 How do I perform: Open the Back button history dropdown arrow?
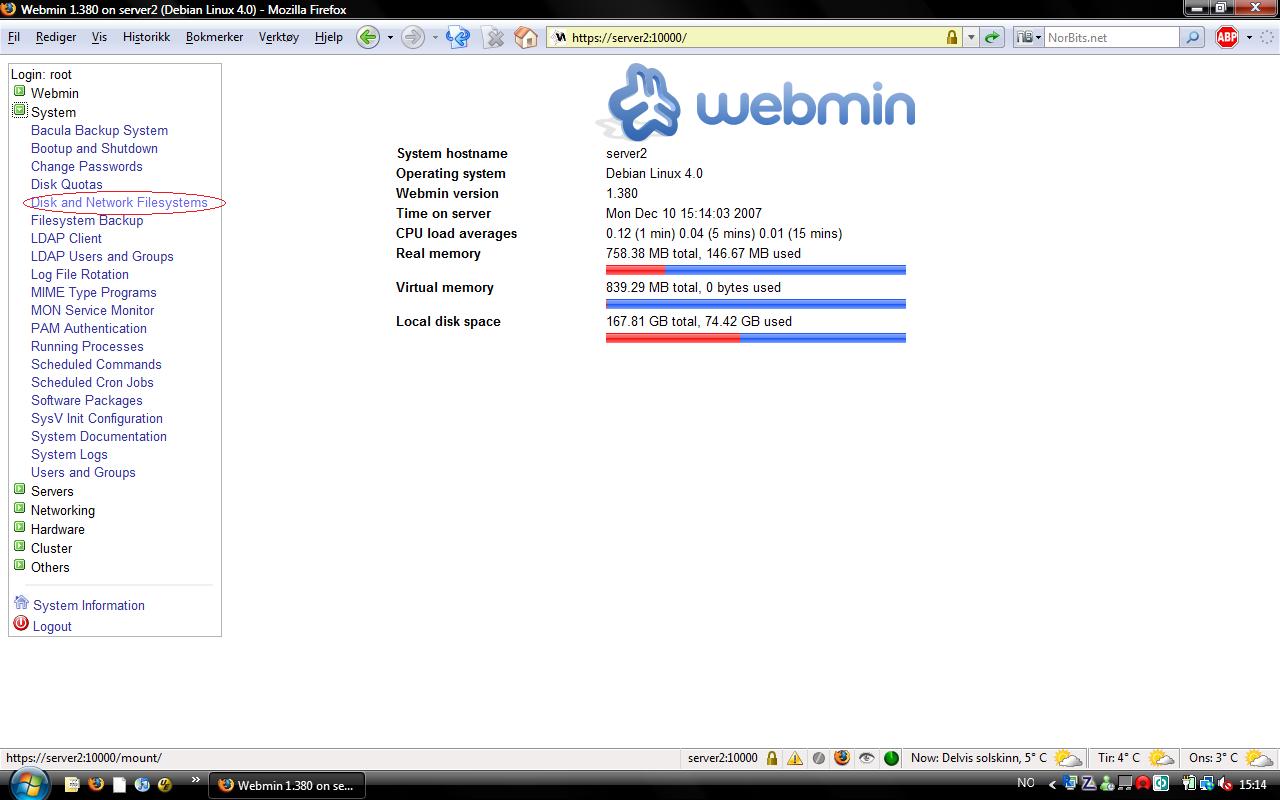pyautogui.click(x=390, y=37)
